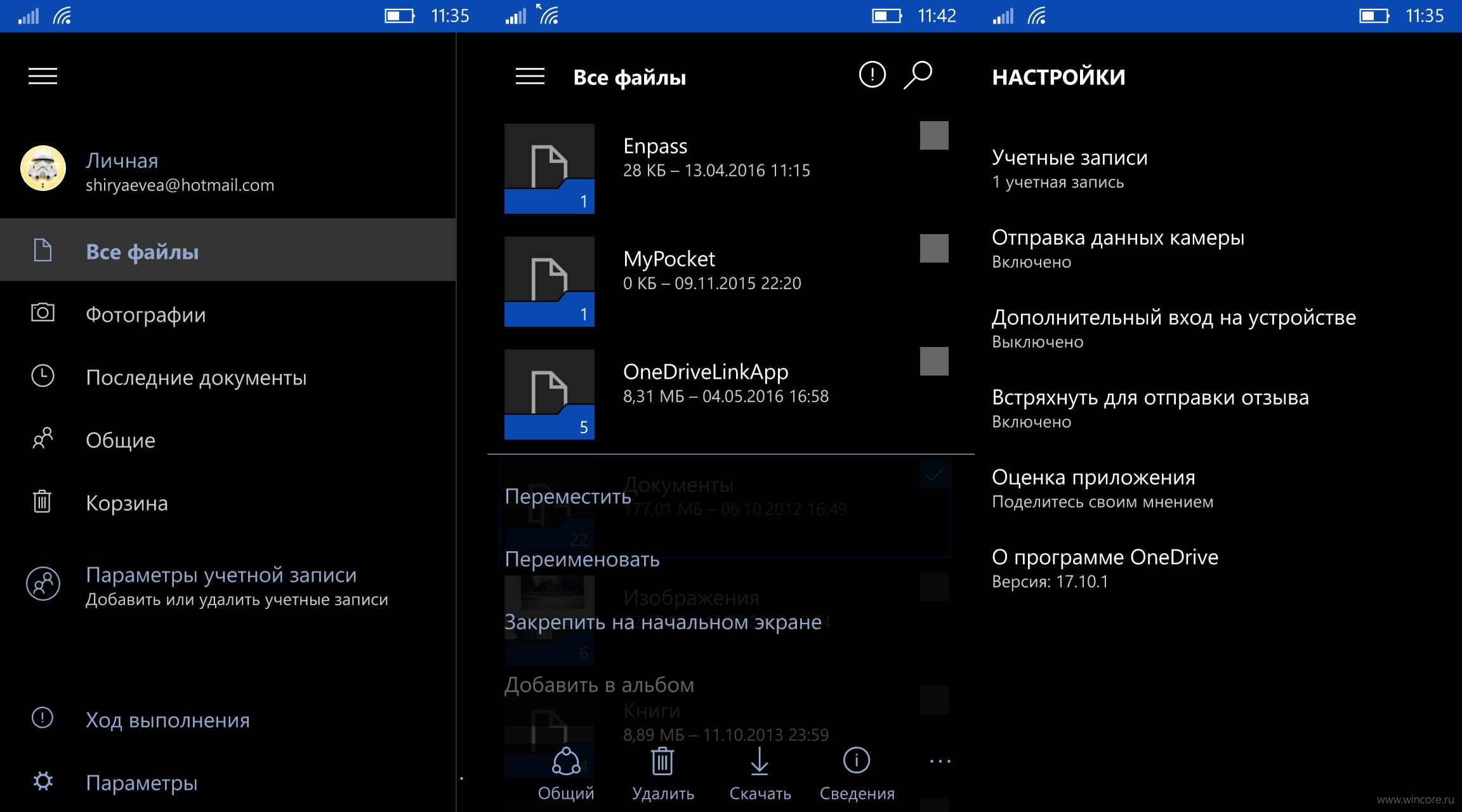The height and width of the screenshot is (812, 1462).
Task: Open the more options ellipsis
Action: [x=940, y=761]
